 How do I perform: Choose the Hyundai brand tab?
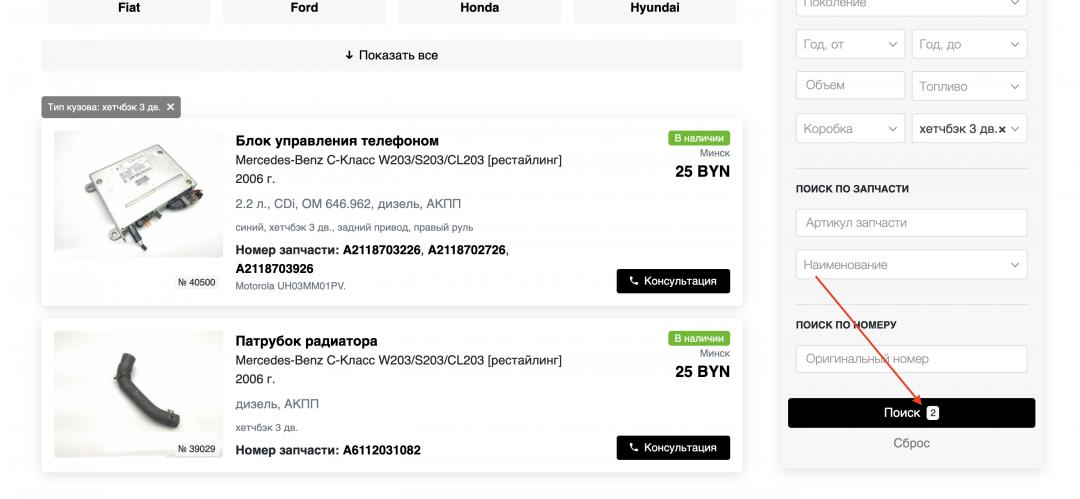(654, 8)
